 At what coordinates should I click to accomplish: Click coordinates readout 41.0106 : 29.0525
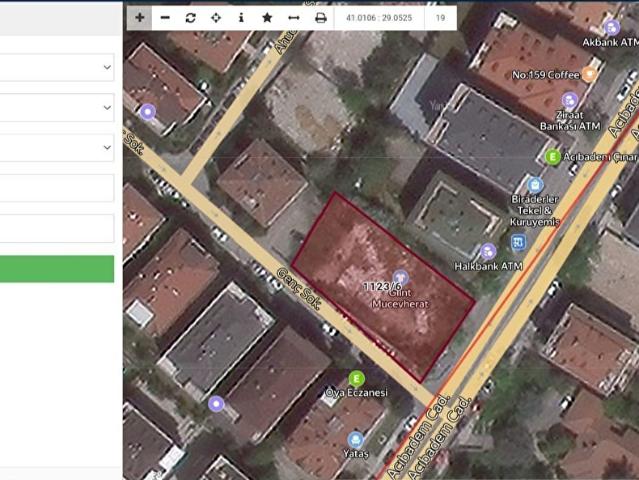[379, 18]
